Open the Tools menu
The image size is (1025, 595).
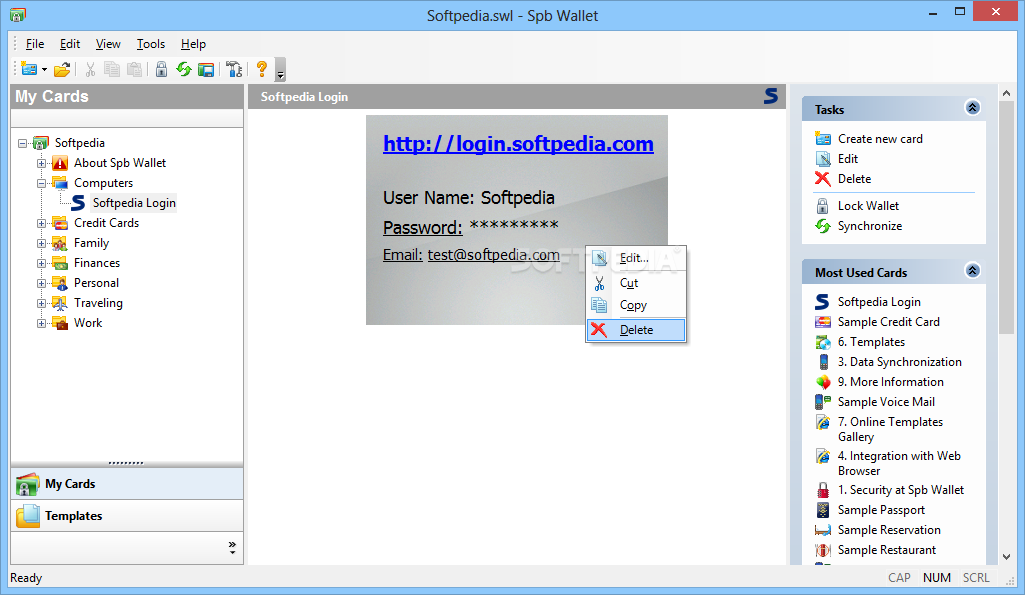[150, 44]
